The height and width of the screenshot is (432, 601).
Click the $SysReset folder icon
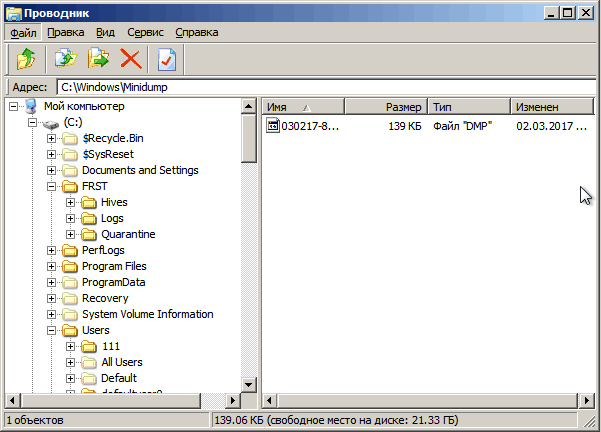(x=70, y=154)
